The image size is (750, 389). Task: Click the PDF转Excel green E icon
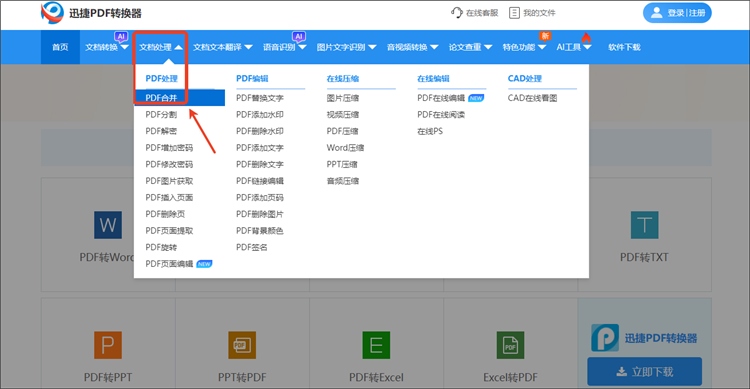click(376, 345)
